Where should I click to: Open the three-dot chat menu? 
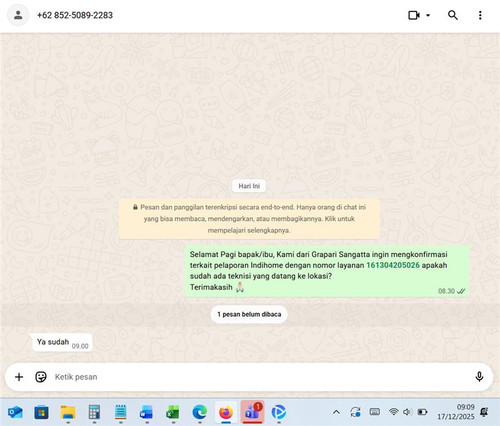point(480,15)
